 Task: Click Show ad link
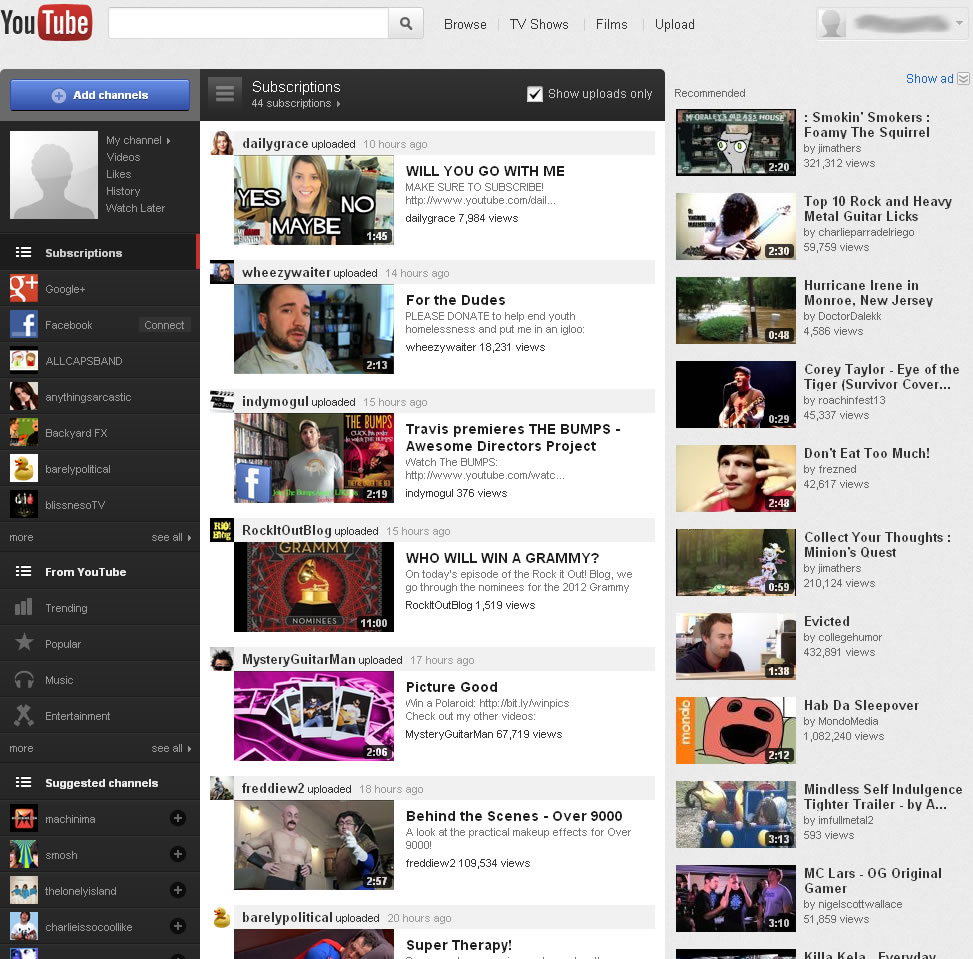click(x=929, y=79)
